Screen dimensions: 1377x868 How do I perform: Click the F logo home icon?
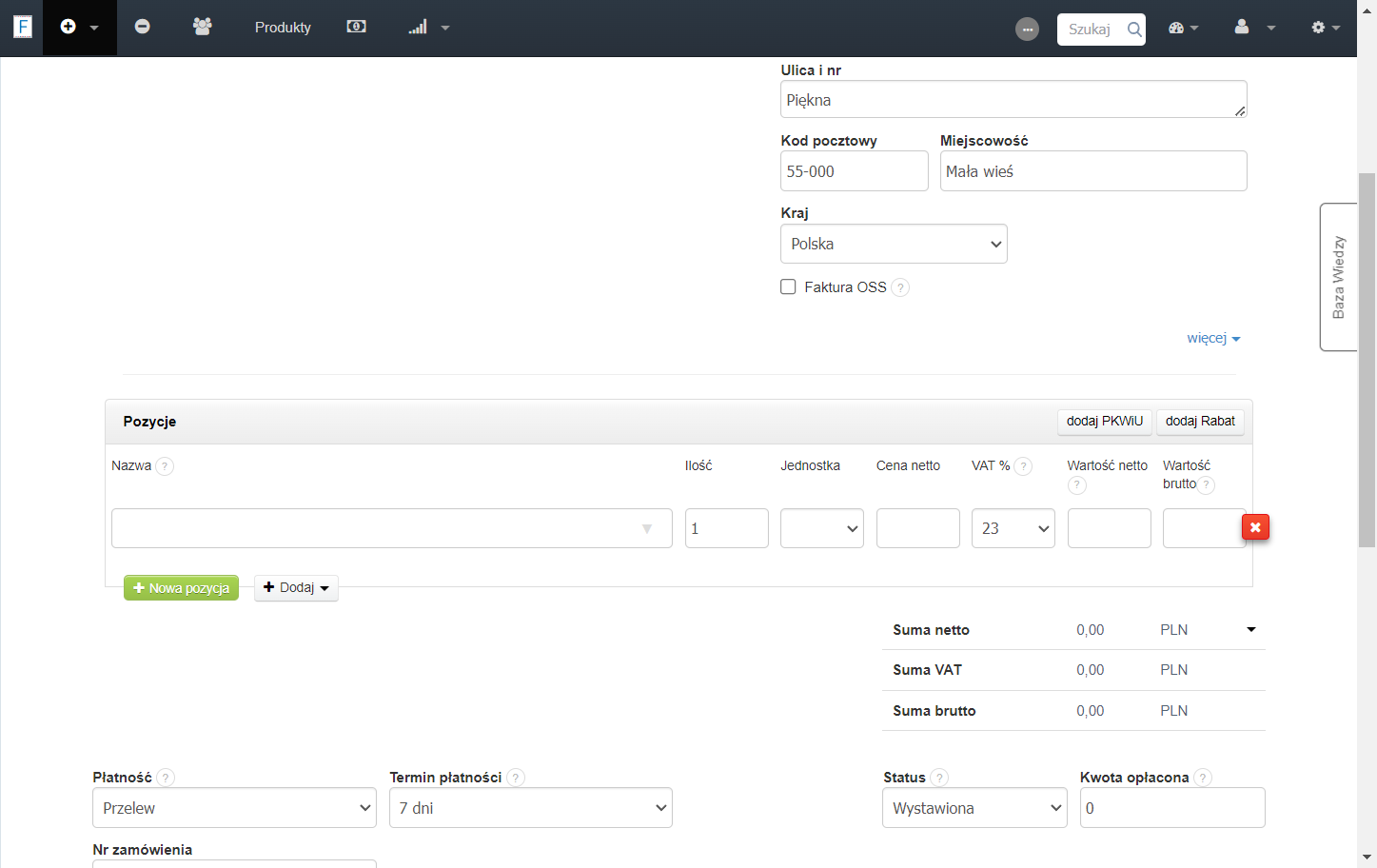coord(23,27)
